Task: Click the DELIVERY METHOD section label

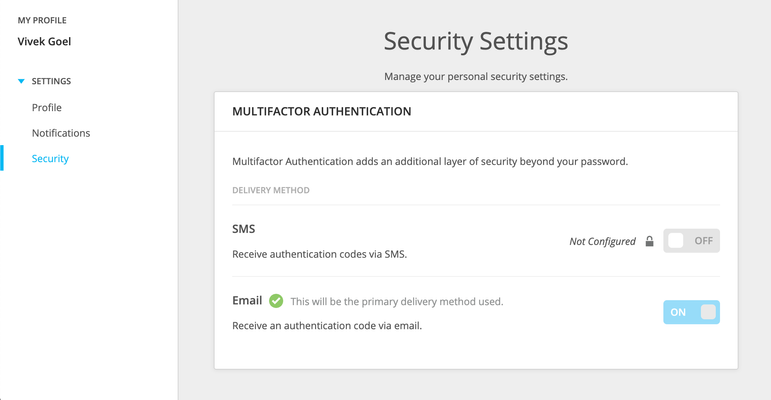Action: click(x=271, y=190)
